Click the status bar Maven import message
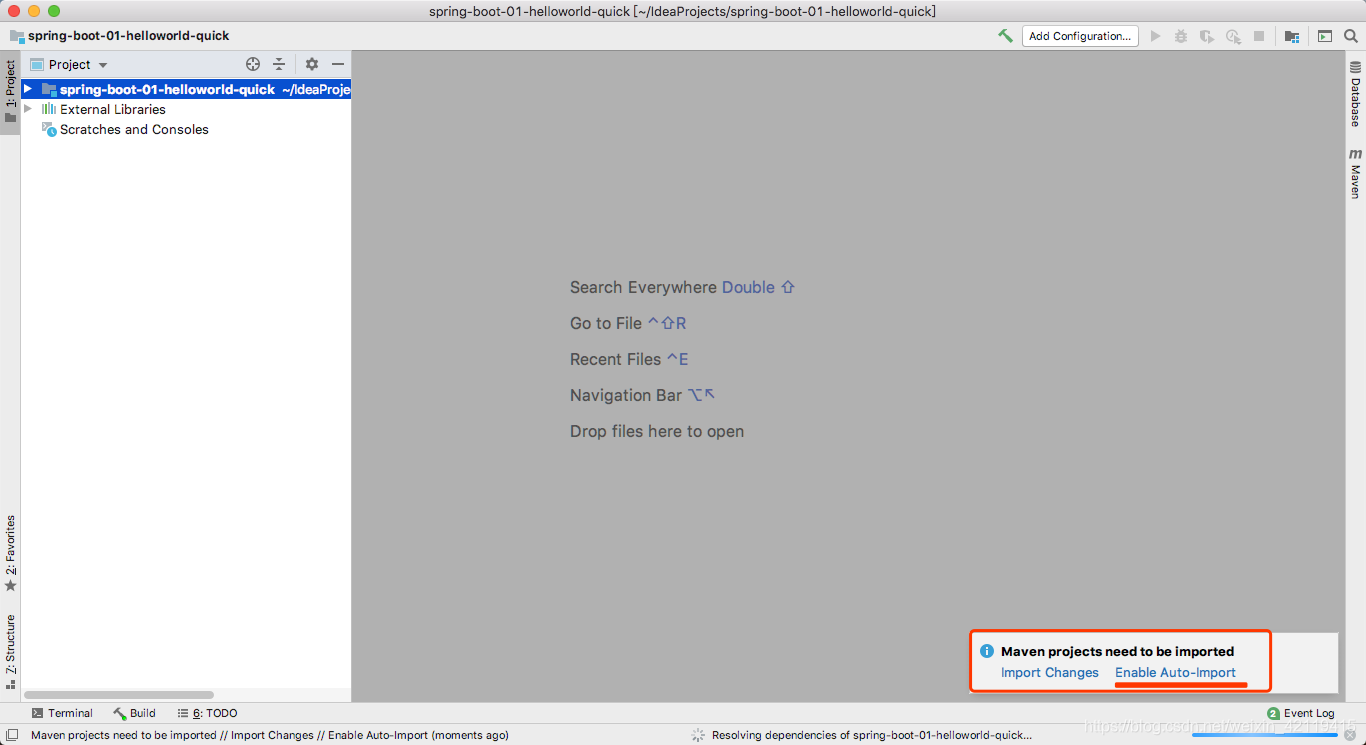This screenshot has height=745, width=1366. (x=270, y=735)
